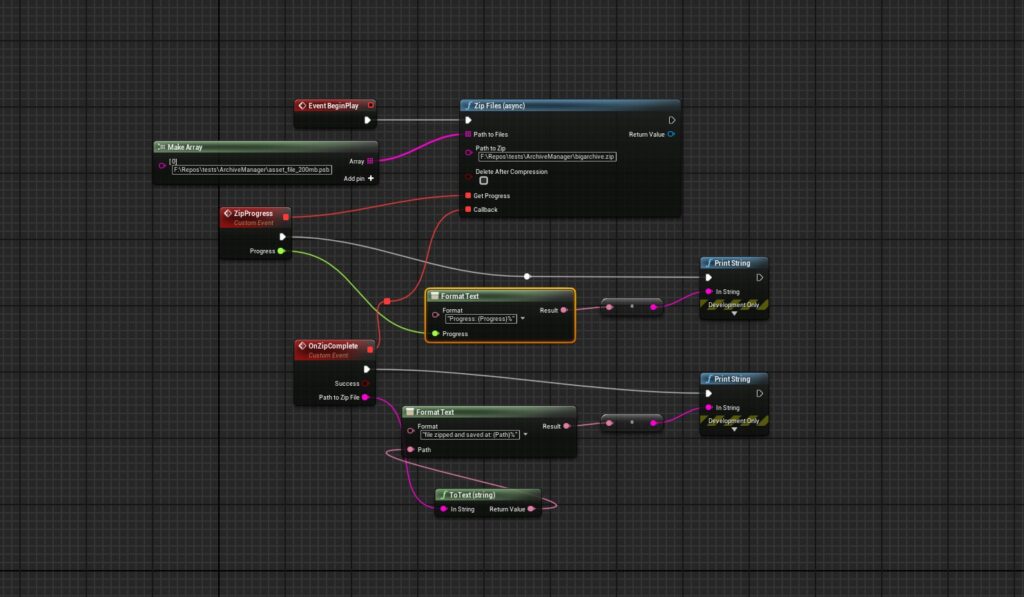Click the Make Array node icon

tap(161, 147)
